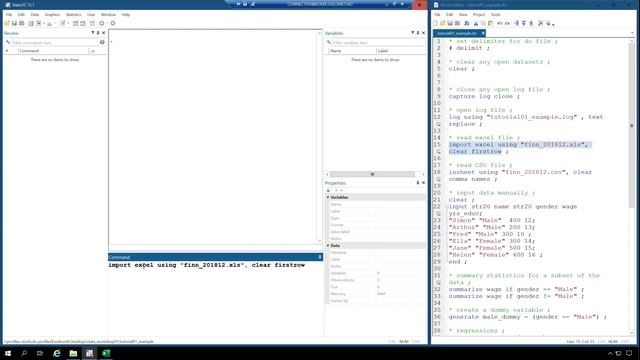The image size is (640, 360).
Task: Click the Graph window icon in Stata toolbar
Action: (49, 23)
